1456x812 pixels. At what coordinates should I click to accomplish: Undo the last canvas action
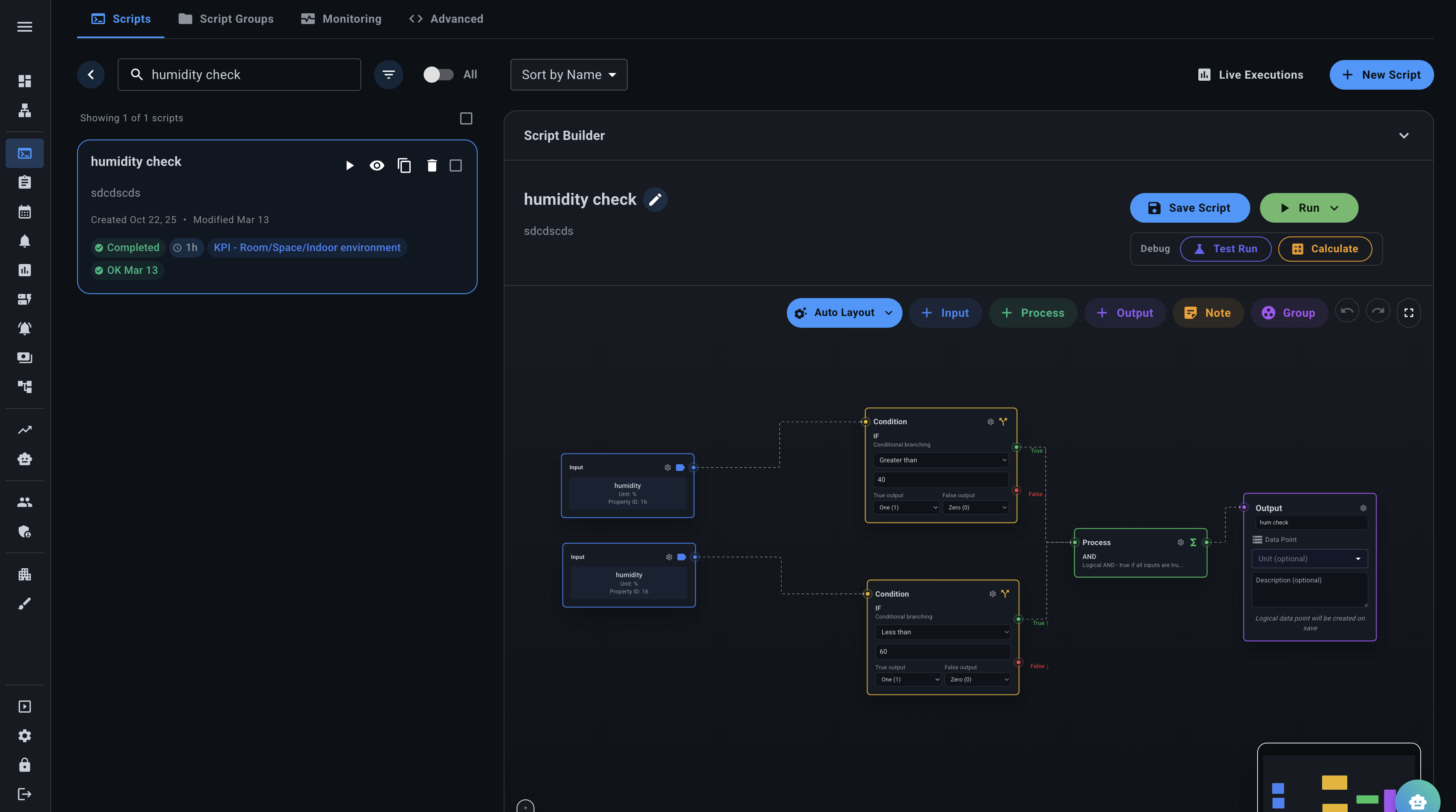coord(1347,311)
